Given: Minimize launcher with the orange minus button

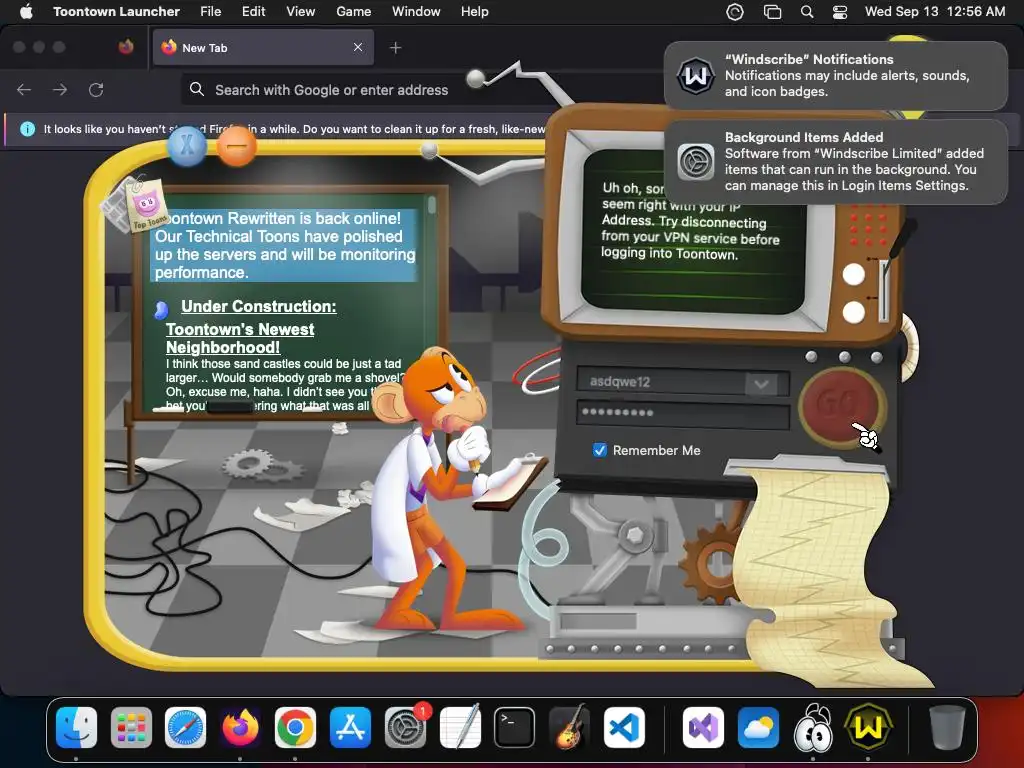Looking at the screenshot, I should pyautogui.click(x=236, y=145).
